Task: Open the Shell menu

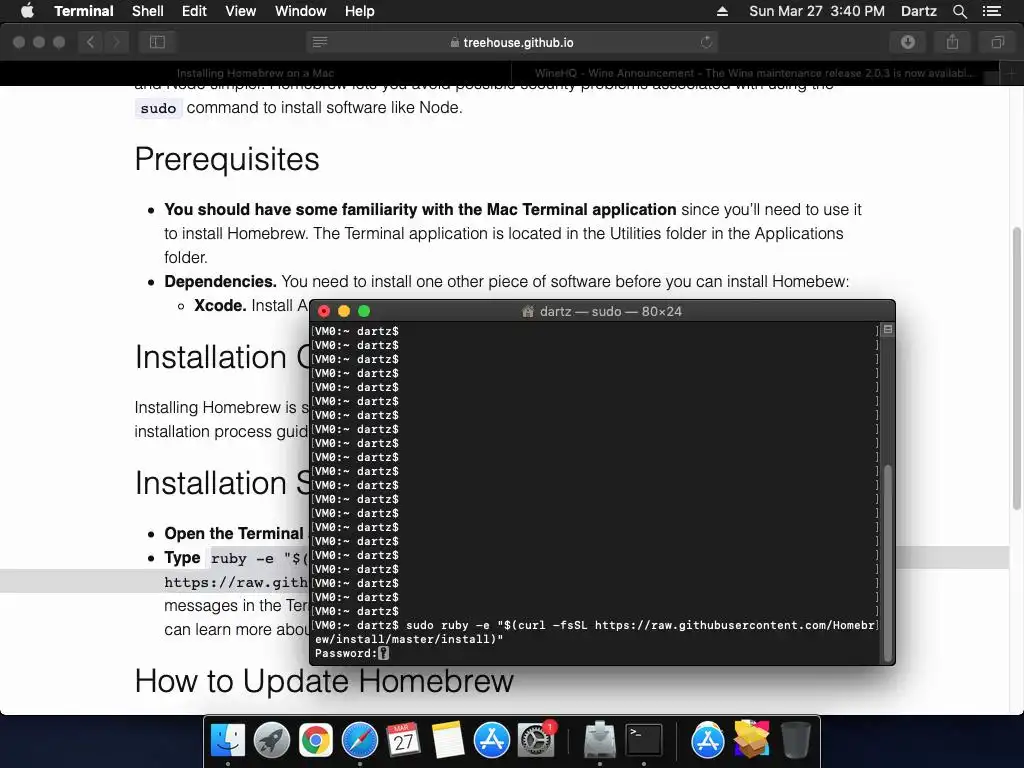Action: tap(148, 11)
